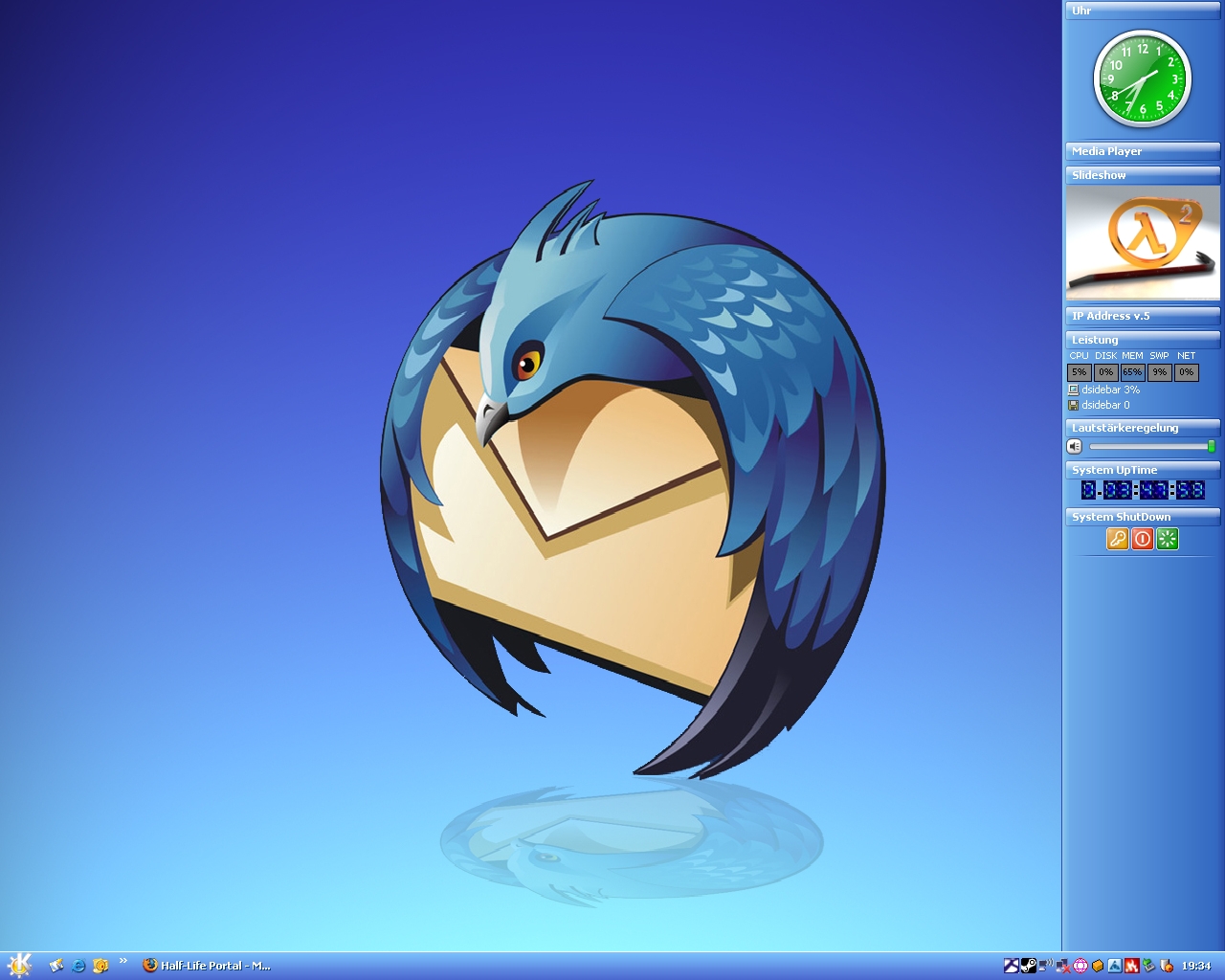The width and height of the screenshot is (1225, 980).
Task: Open the red flame tray icon
Action: pyautogui.click(x=1132, y=966)
